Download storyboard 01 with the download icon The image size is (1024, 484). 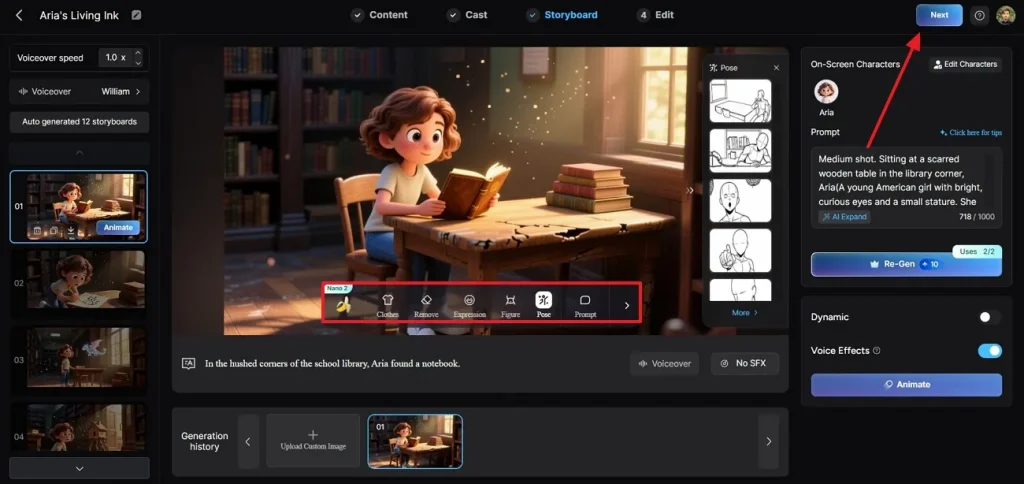tap(71, 229)
